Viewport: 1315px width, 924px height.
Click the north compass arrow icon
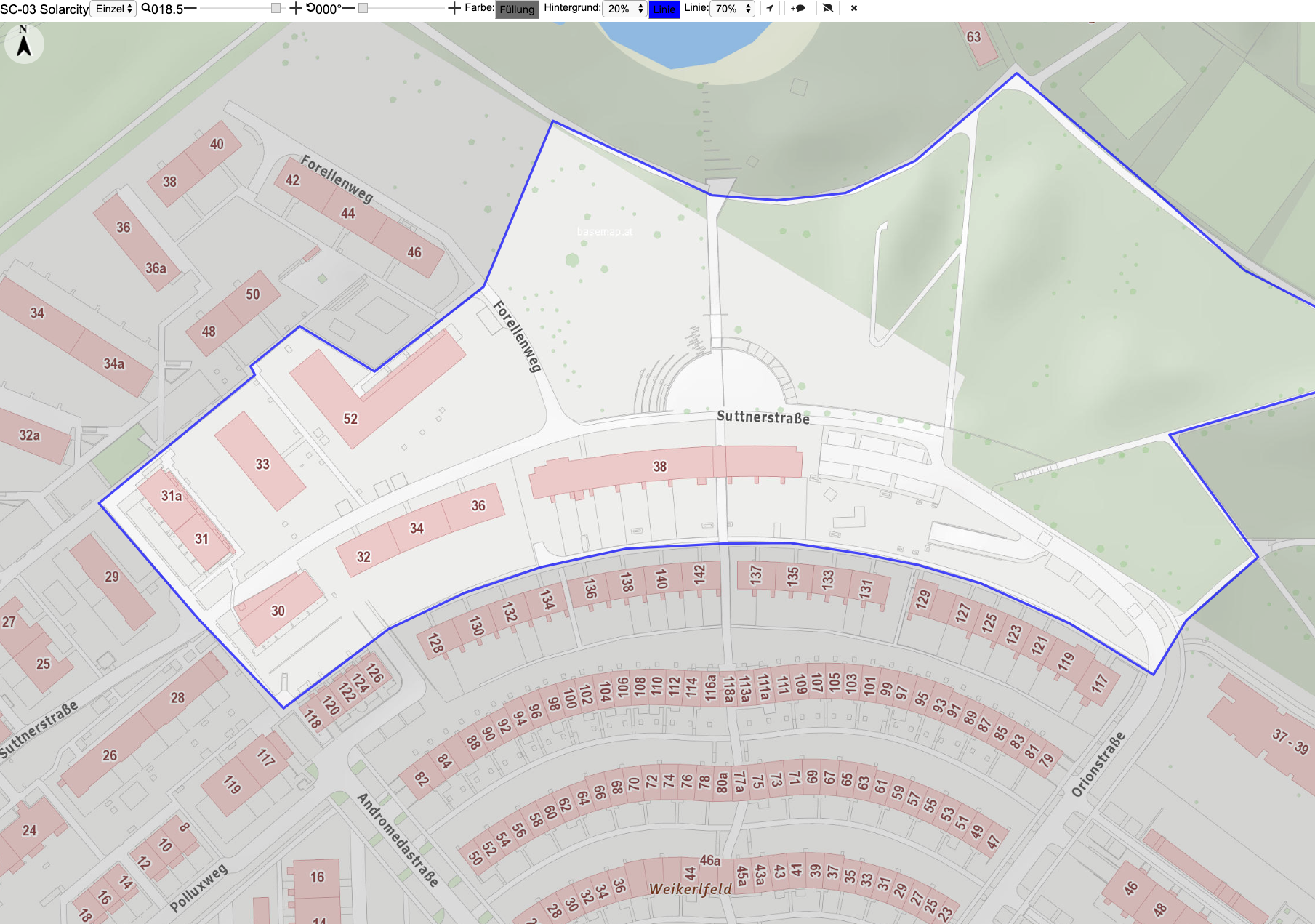[x=24, y=44]
